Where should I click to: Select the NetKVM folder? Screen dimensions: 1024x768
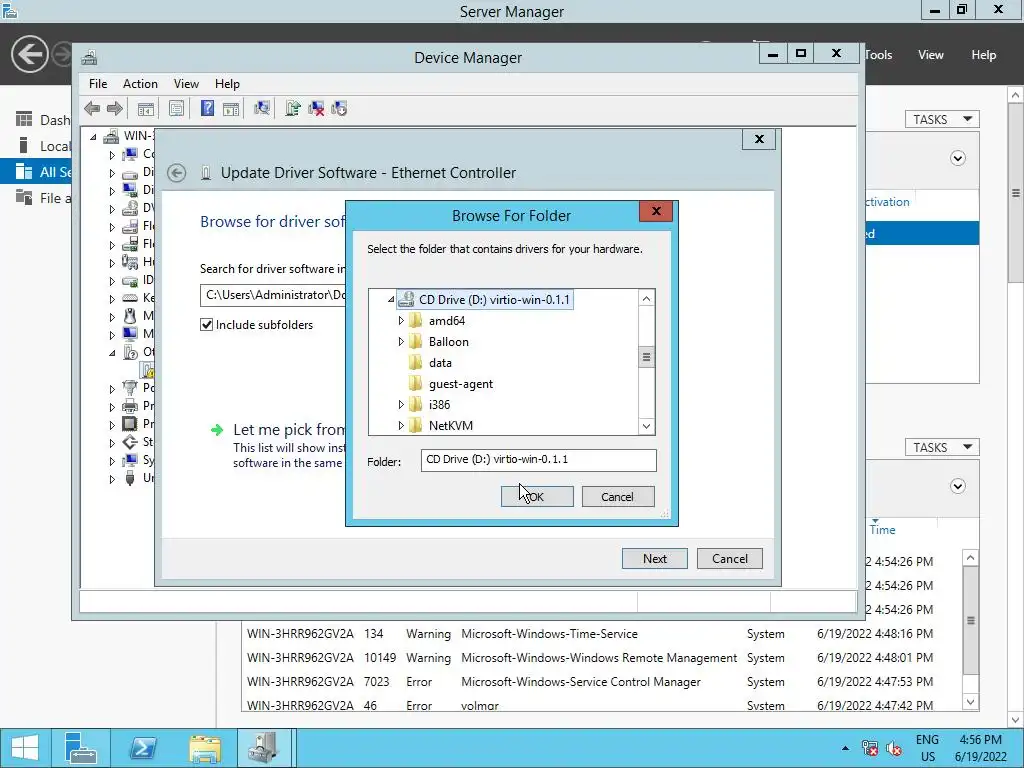coord(451,426)
